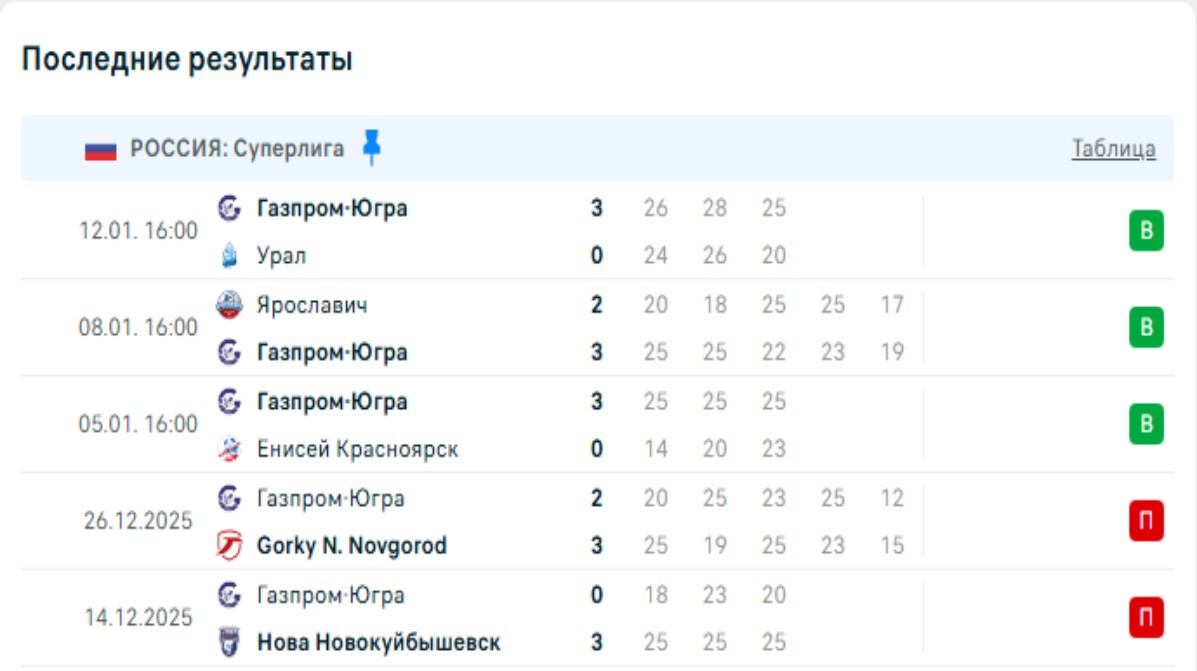The image size is (1197, 671).
Task: Click the win badge for the 05.01 match
Action: (1146, 425)
